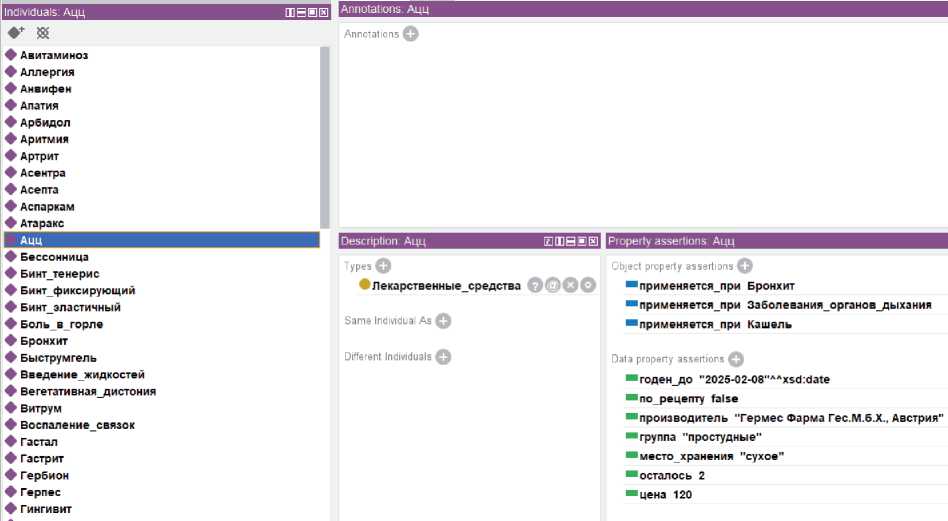
Task: Close the Description panel
Action: click(593, 241)
